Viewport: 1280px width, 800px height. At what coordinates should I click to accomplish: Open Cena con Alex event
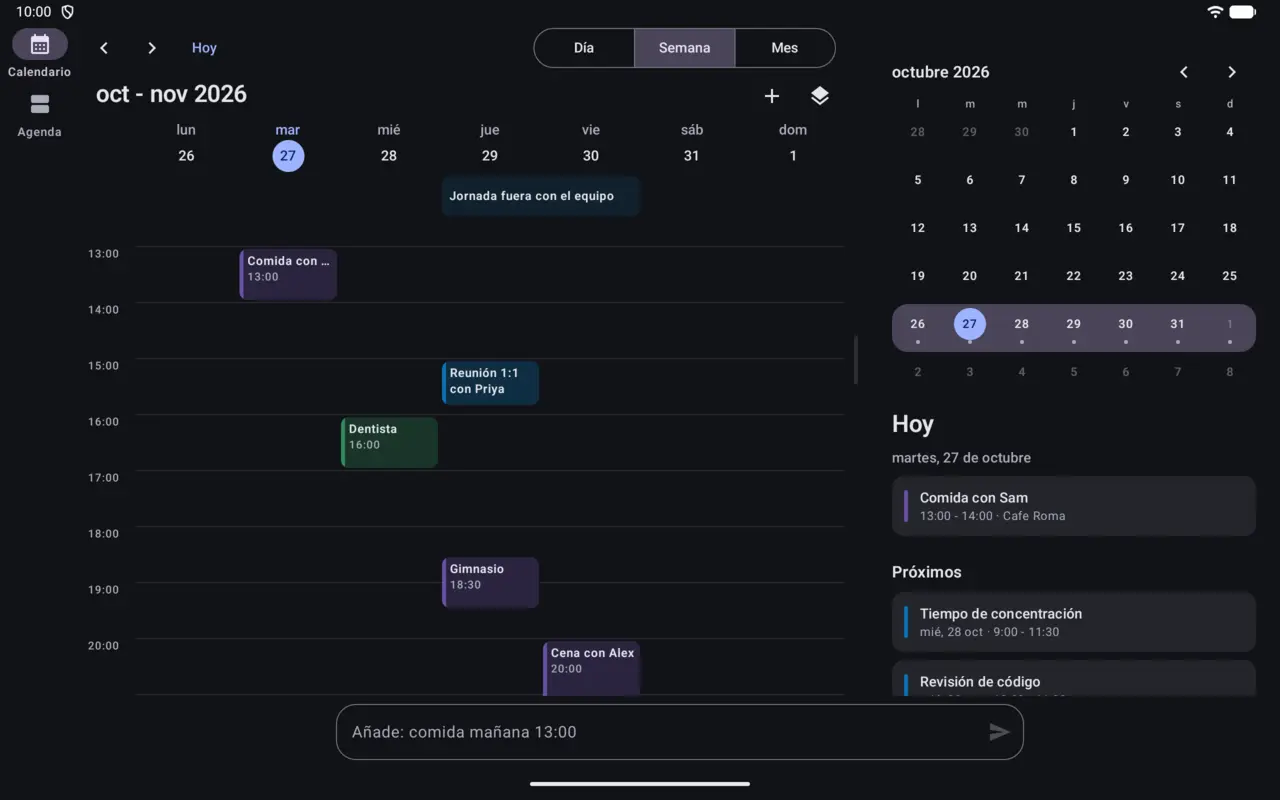tap(591, 668)
